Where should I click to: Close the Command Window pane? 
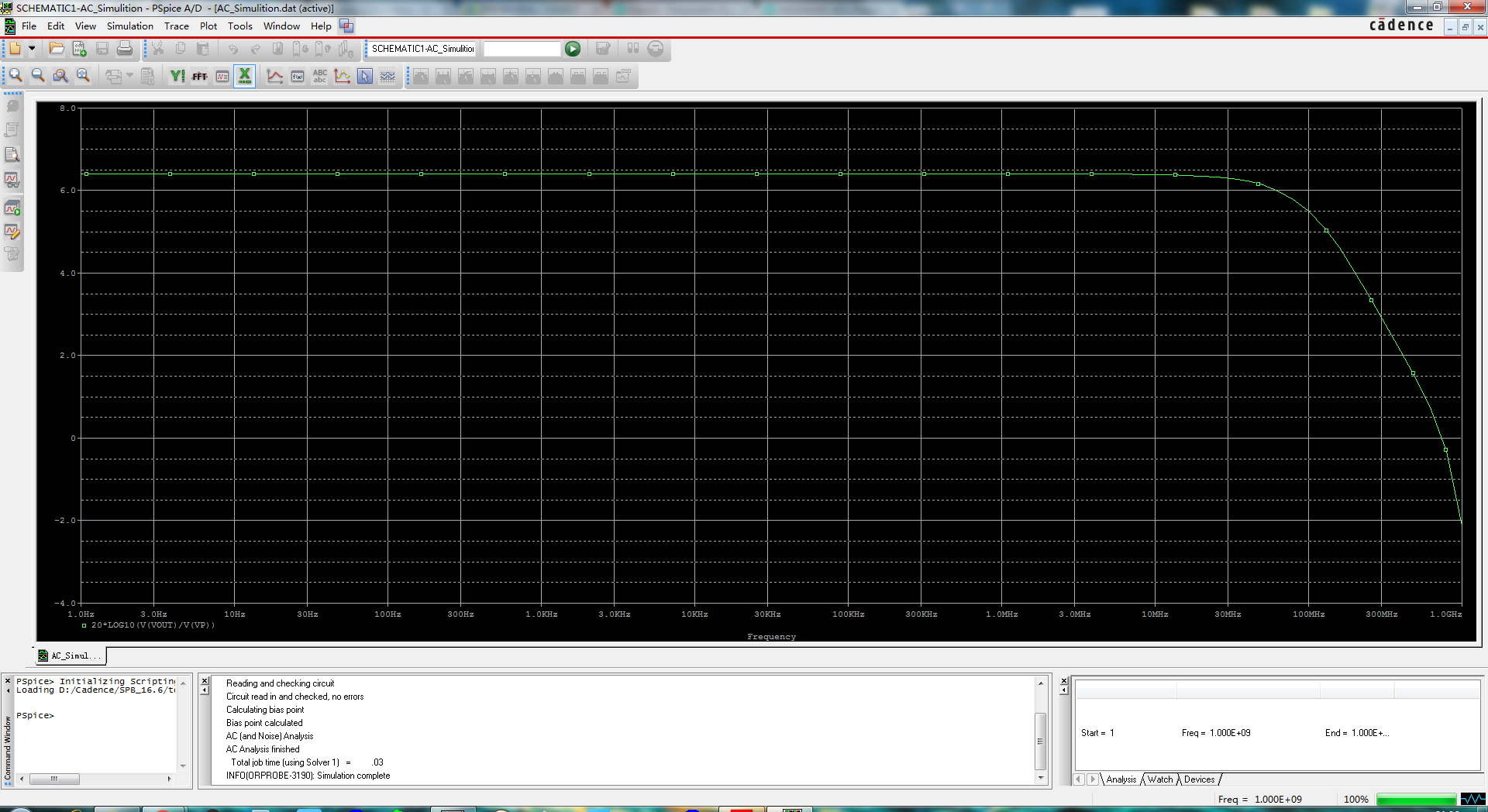[x=8, y=681]
